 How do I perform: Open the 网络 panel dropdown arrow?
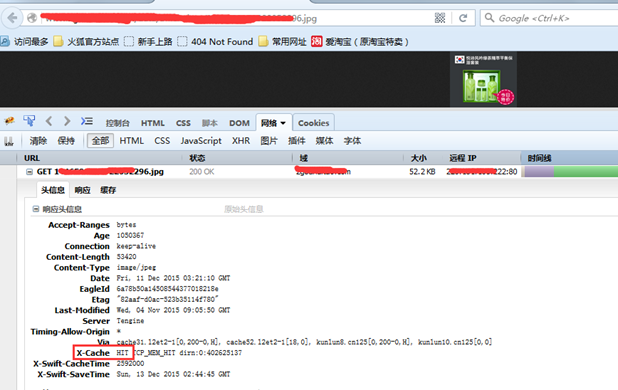pyautogui.click(x=283, y=123)
